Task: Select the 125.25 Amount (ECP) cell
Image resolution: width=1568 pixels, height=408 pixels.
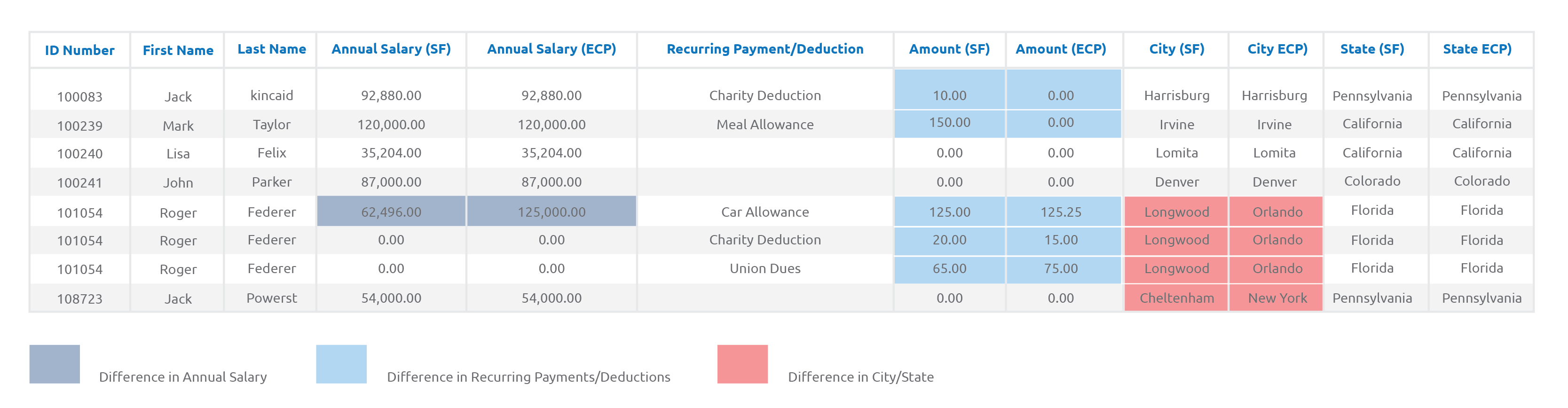Action: coord(1060,212)
